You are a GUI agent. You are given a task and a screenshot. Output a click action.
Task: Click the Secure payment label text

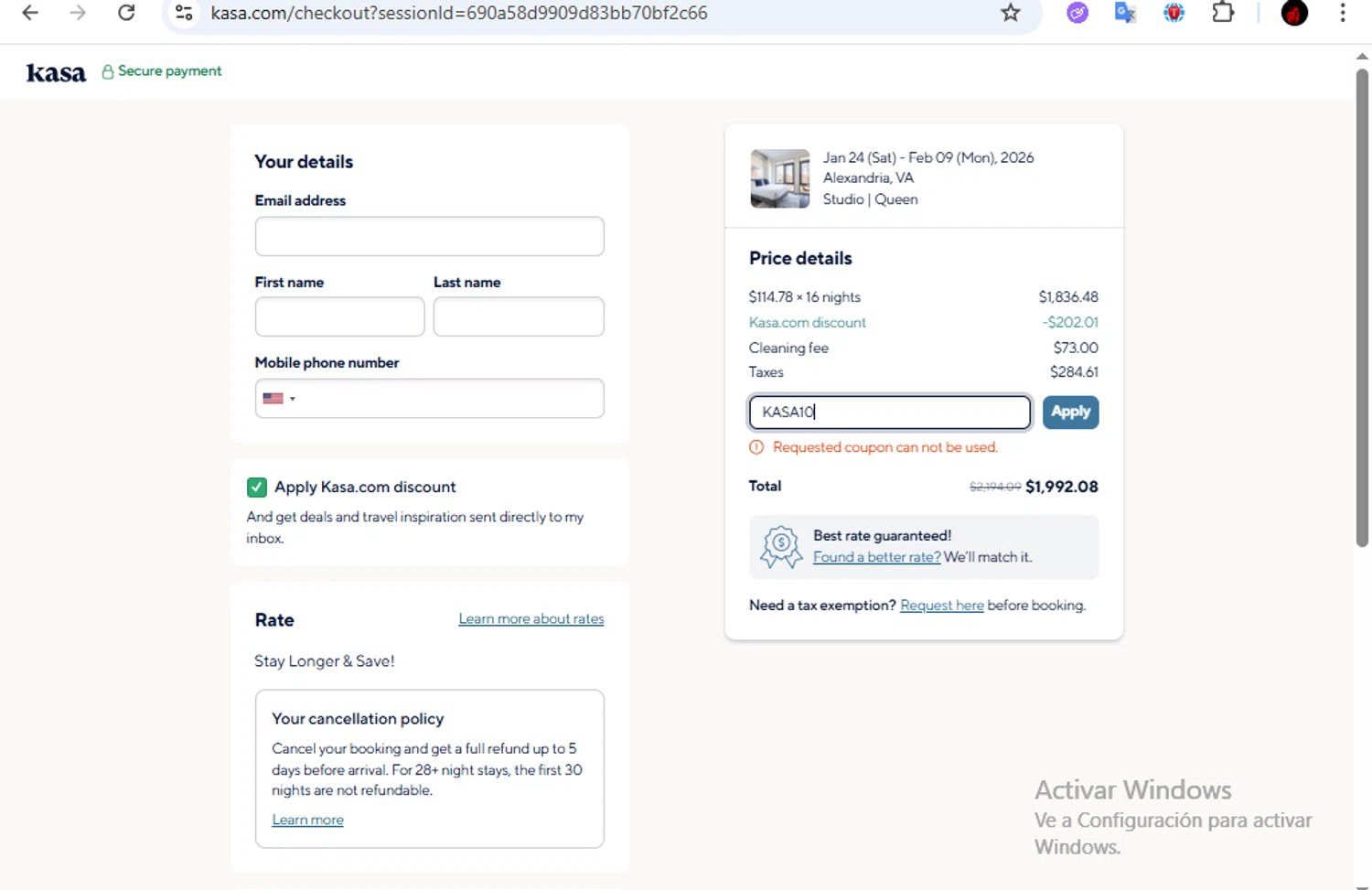170,71
